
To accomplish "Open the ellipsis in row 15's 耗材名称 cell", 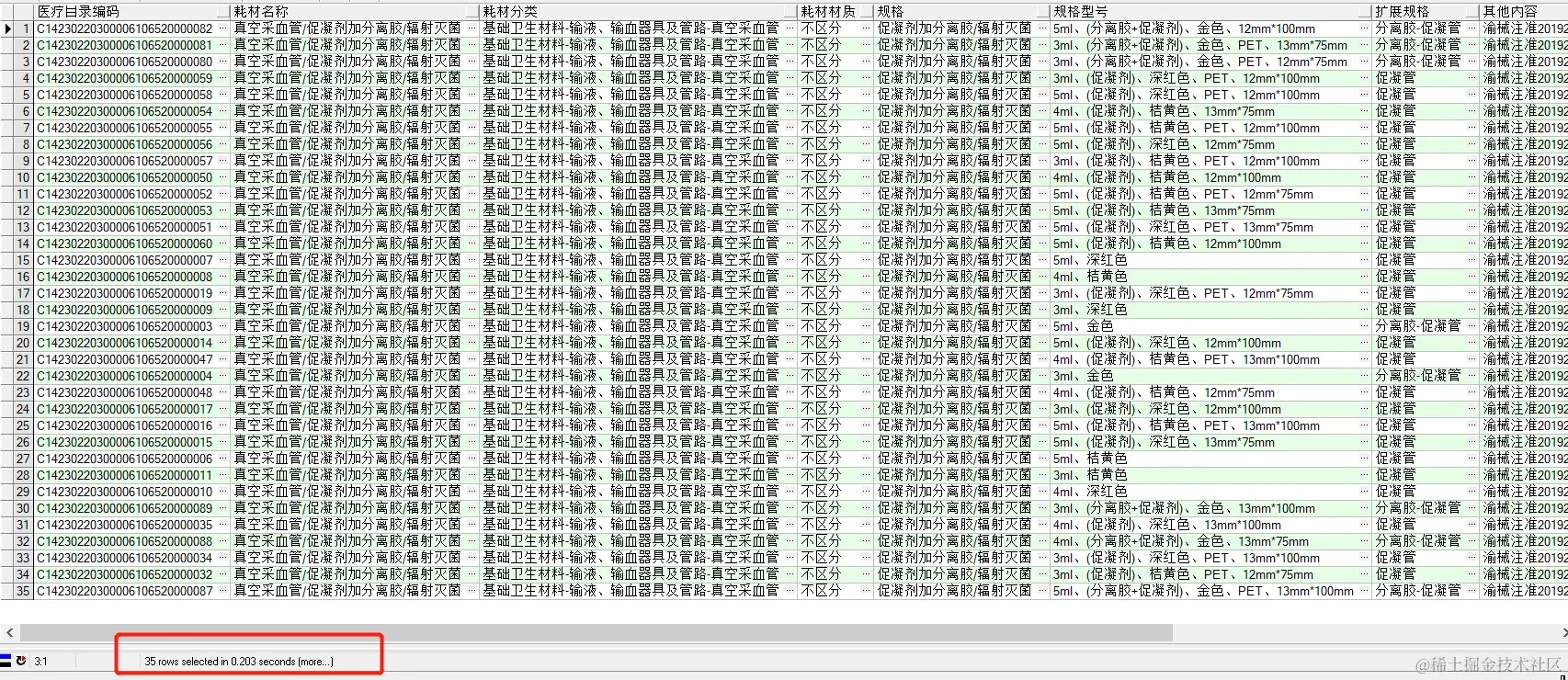I will pyautogui.click(x=472, y=260).
